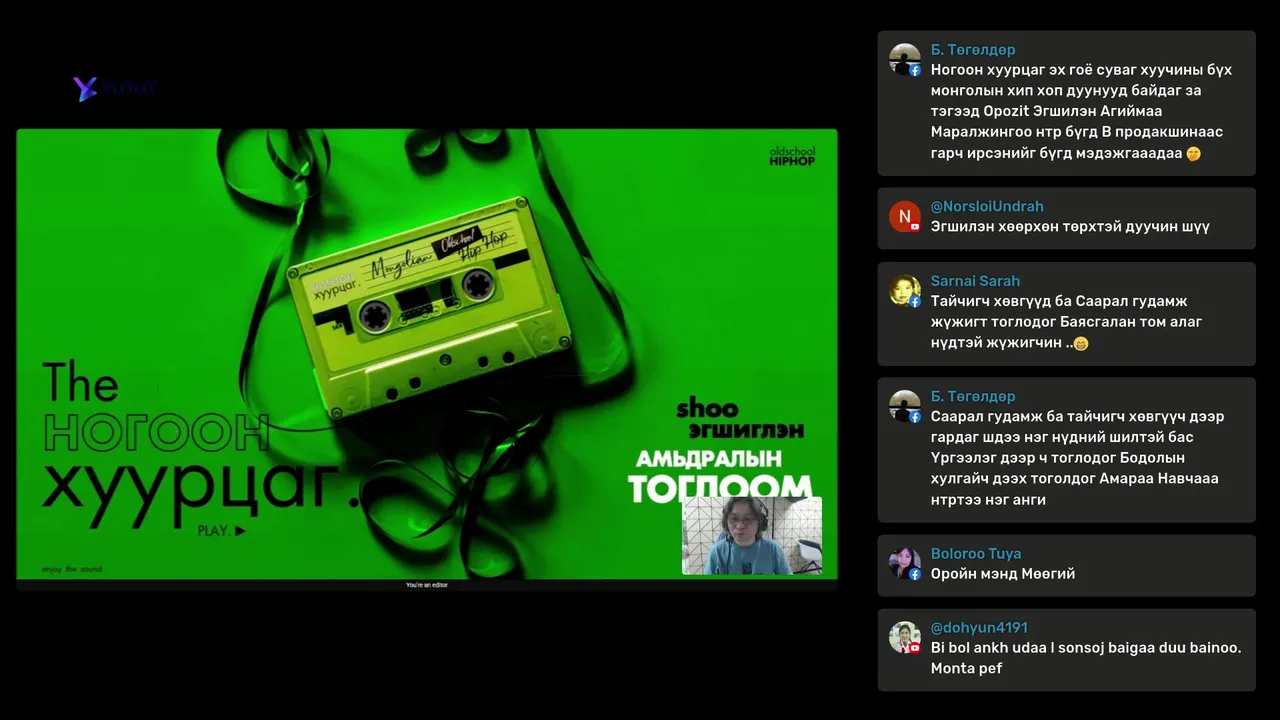
Task: Click the PLAY button on the slide
Action: [x=221, y=531]
